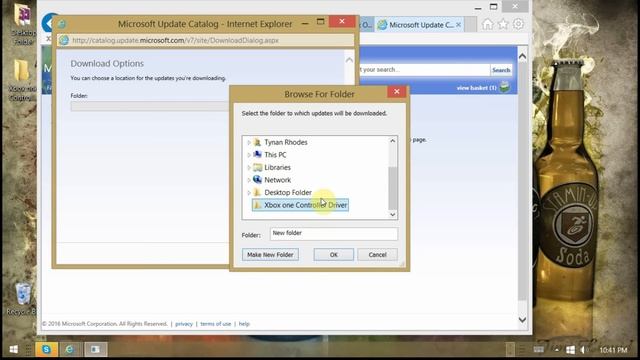Click the third taskbar application icon

96,349
